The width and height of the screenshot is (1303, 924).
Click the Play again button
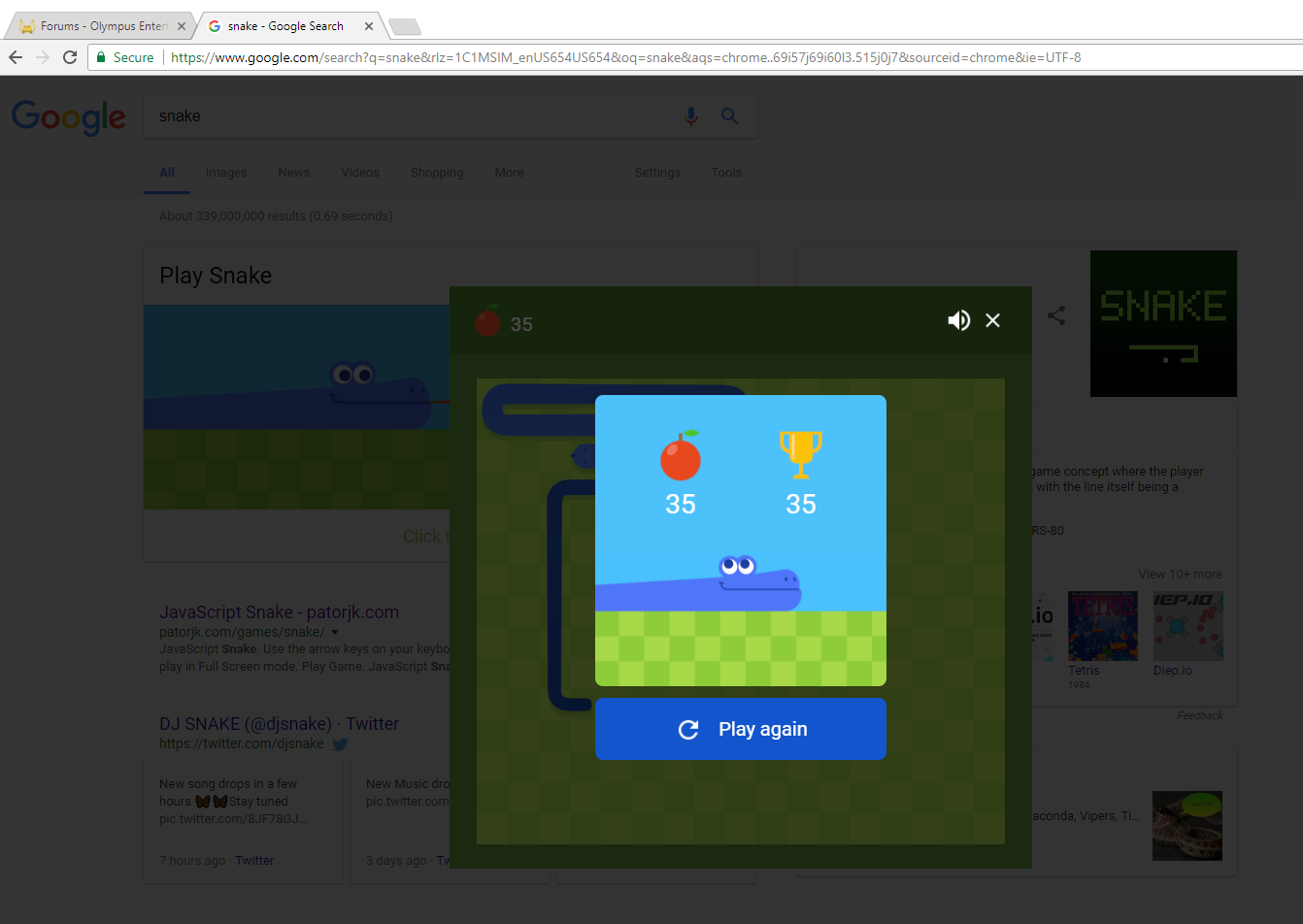point(741,729)
